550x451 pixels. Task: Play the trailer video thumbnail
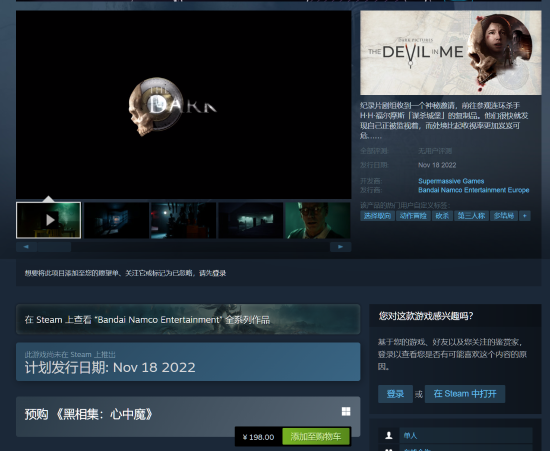tap(48, 220)
